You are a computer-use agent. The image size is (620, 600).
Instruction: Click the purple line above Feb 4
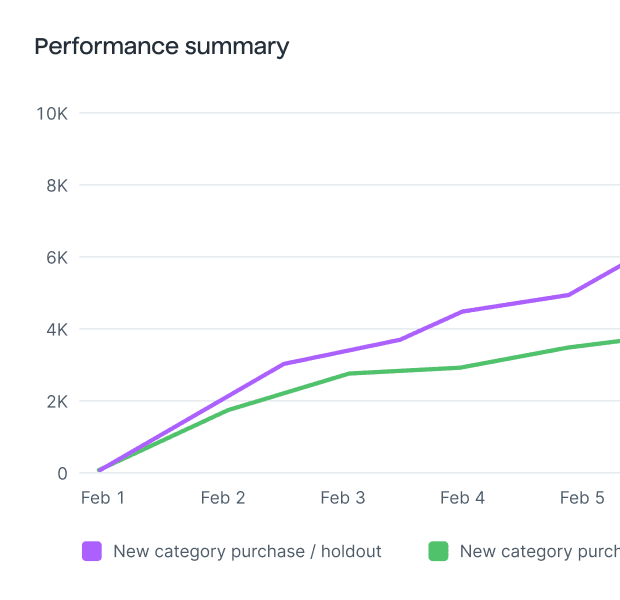(x=463, y=311)
